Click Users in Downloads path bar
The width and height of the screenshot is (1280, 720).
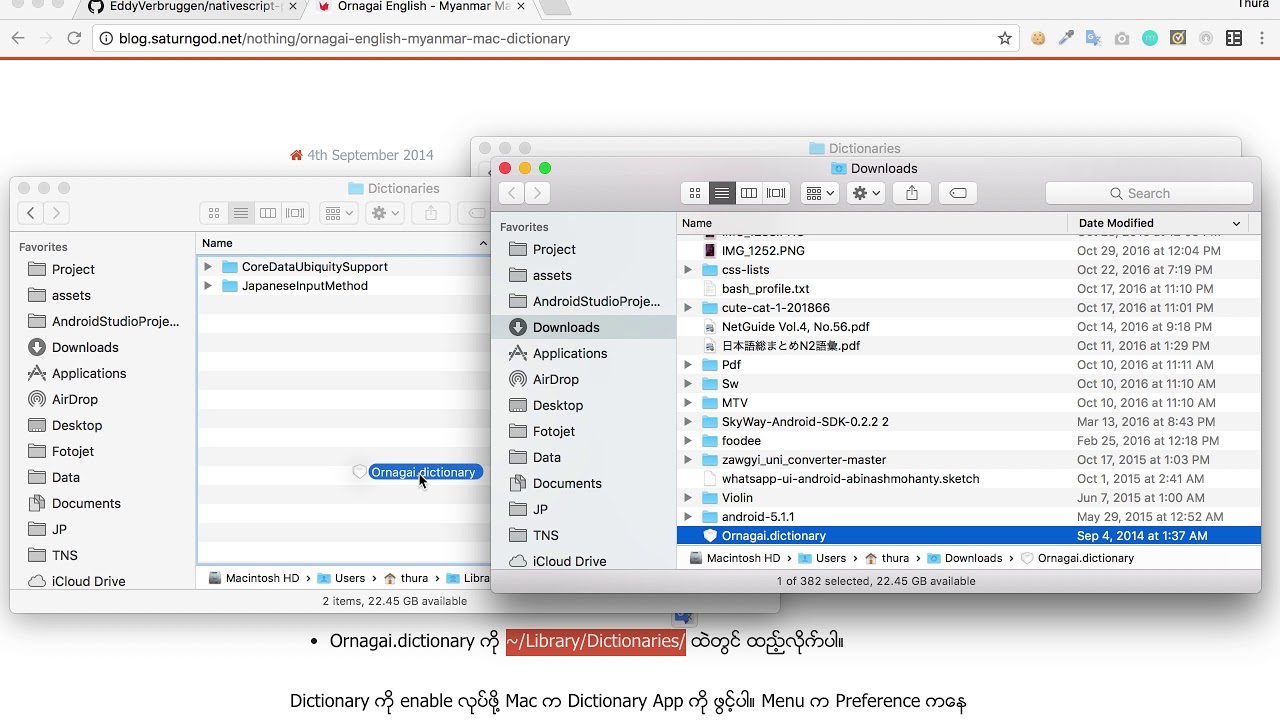click(822, 558)
